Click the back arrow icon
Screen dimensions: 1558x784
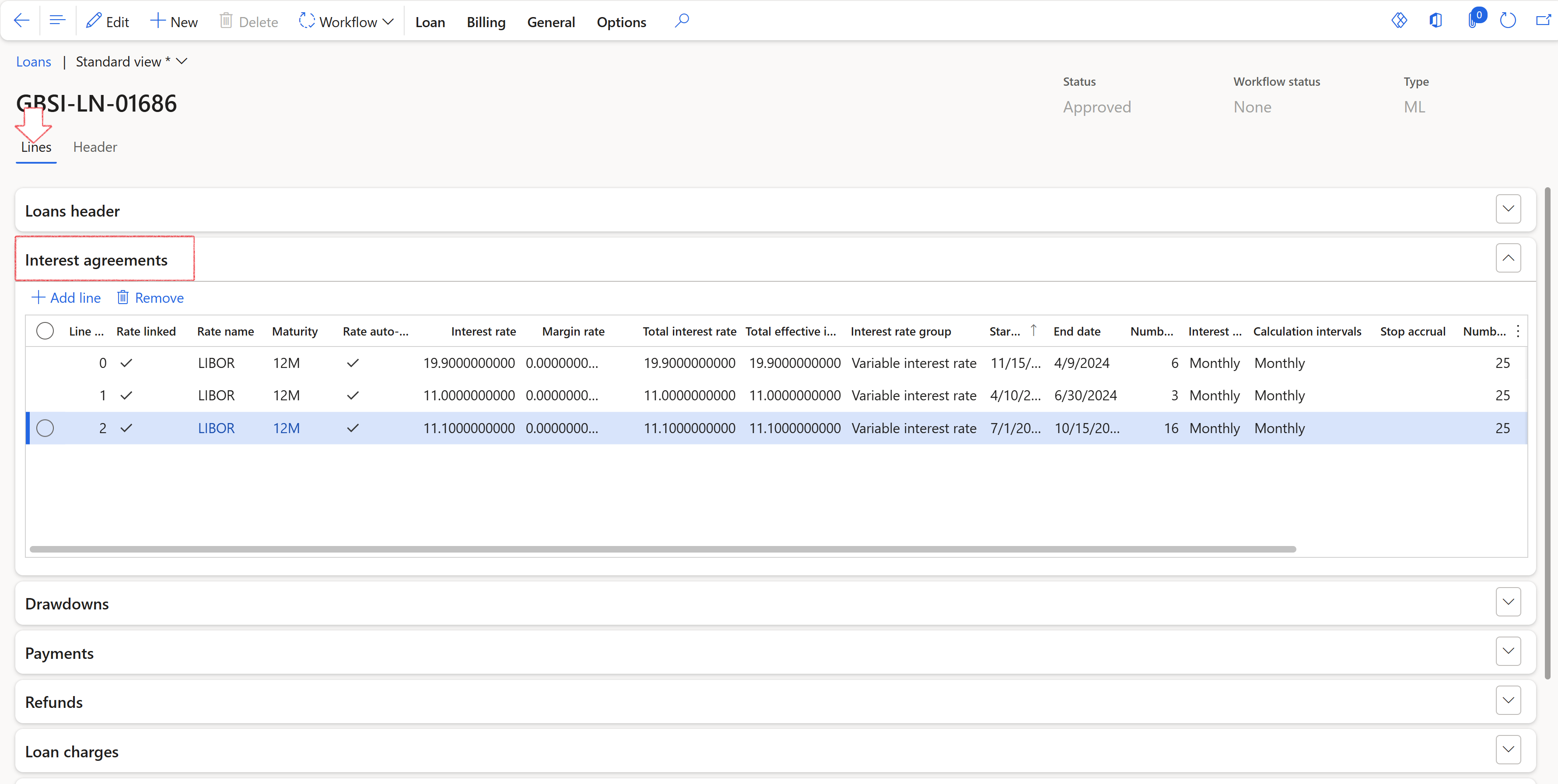pos(22,21)
